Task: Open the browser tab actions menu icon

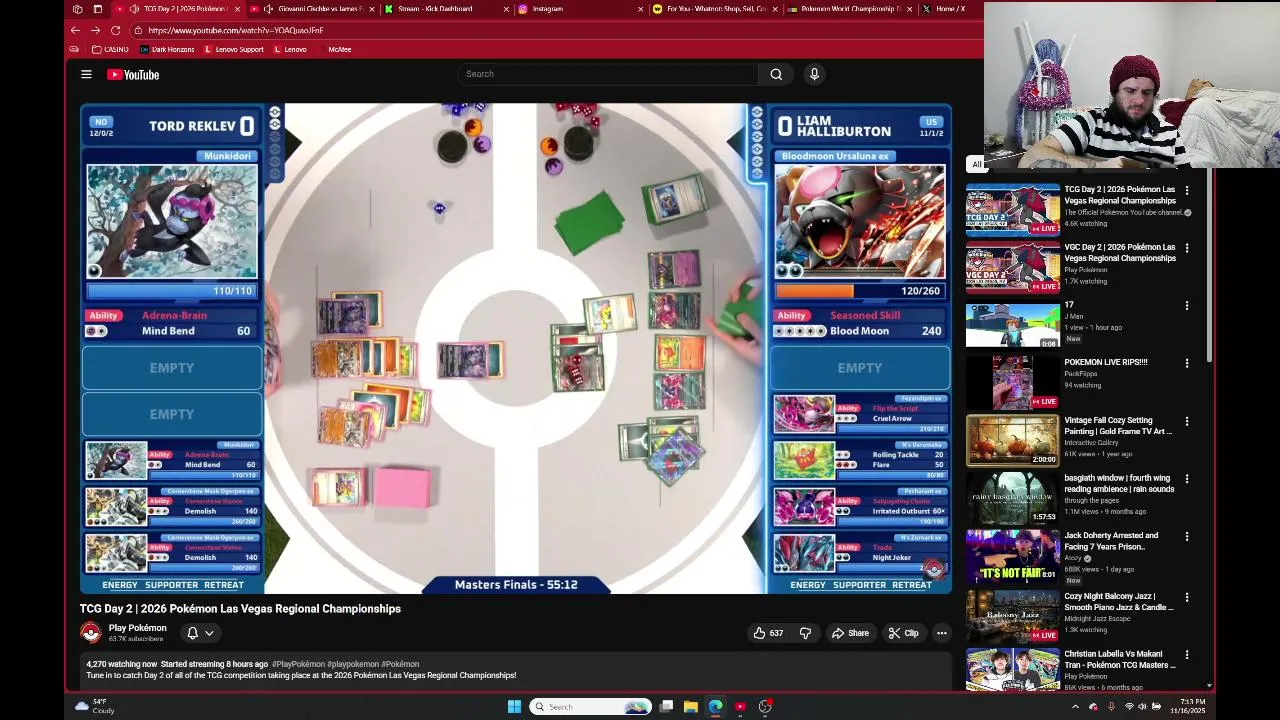Action: tap(77, 9)
